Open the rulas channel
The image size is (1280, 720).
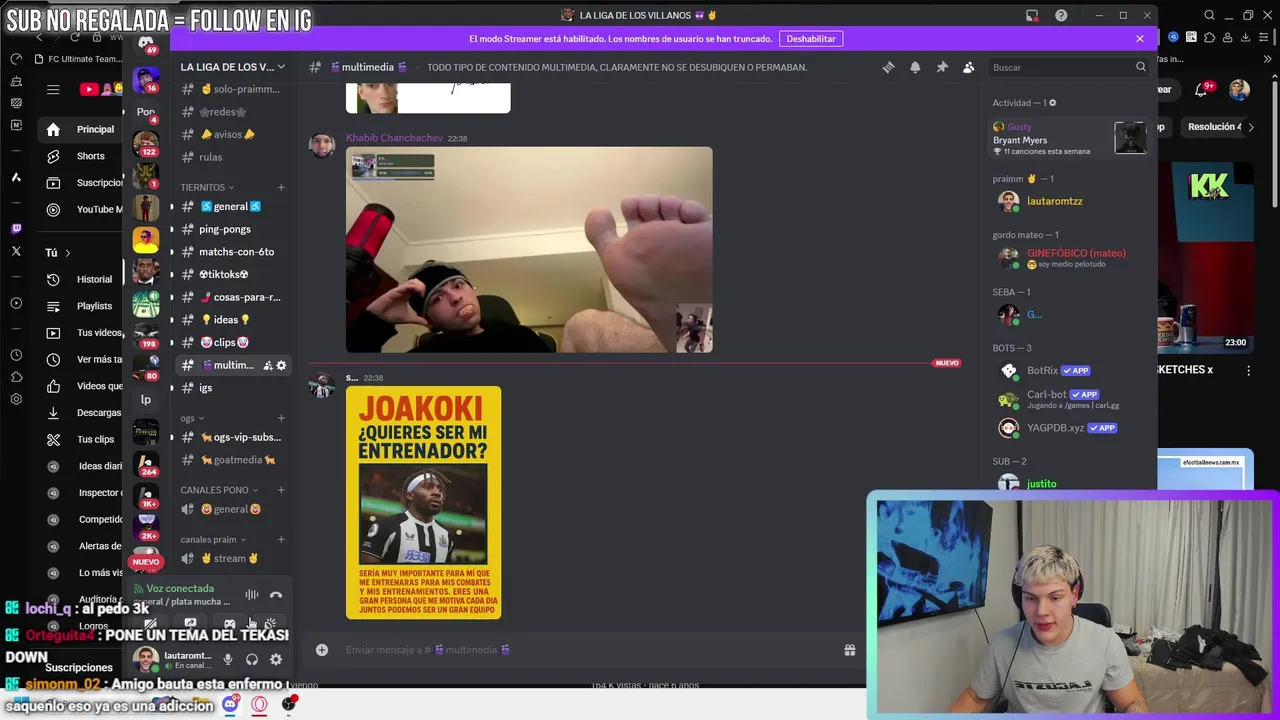(x=233, y=157)
